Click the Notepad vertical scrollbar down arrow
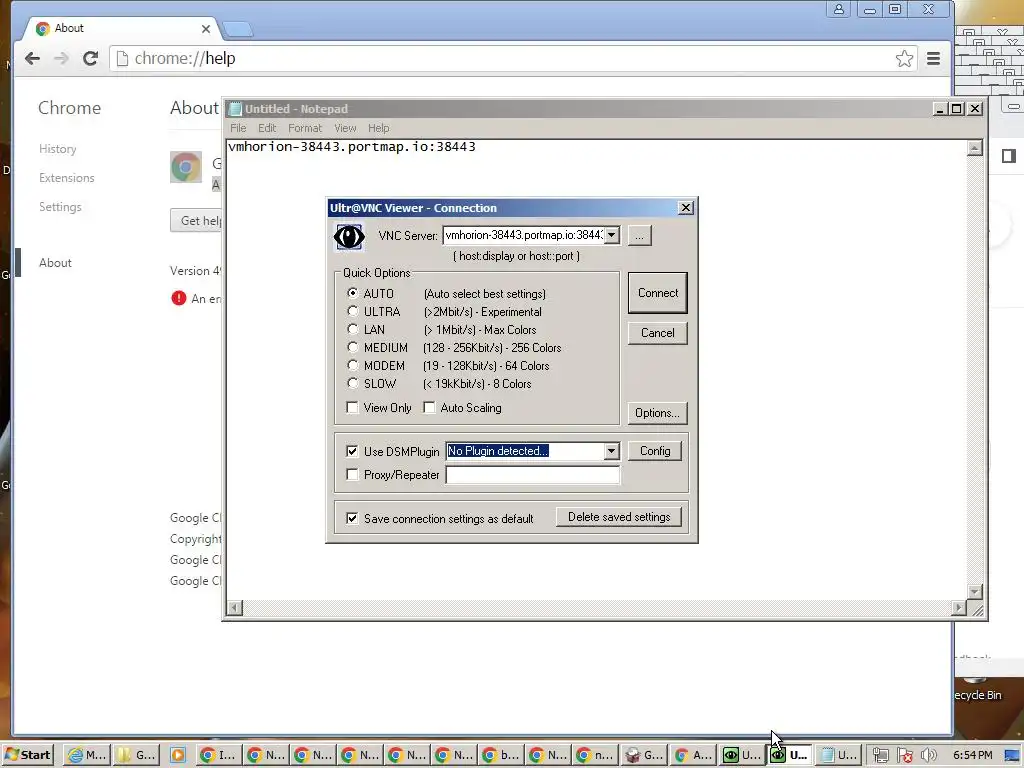Screen dimensions: 1024x768 click(974, 592)
